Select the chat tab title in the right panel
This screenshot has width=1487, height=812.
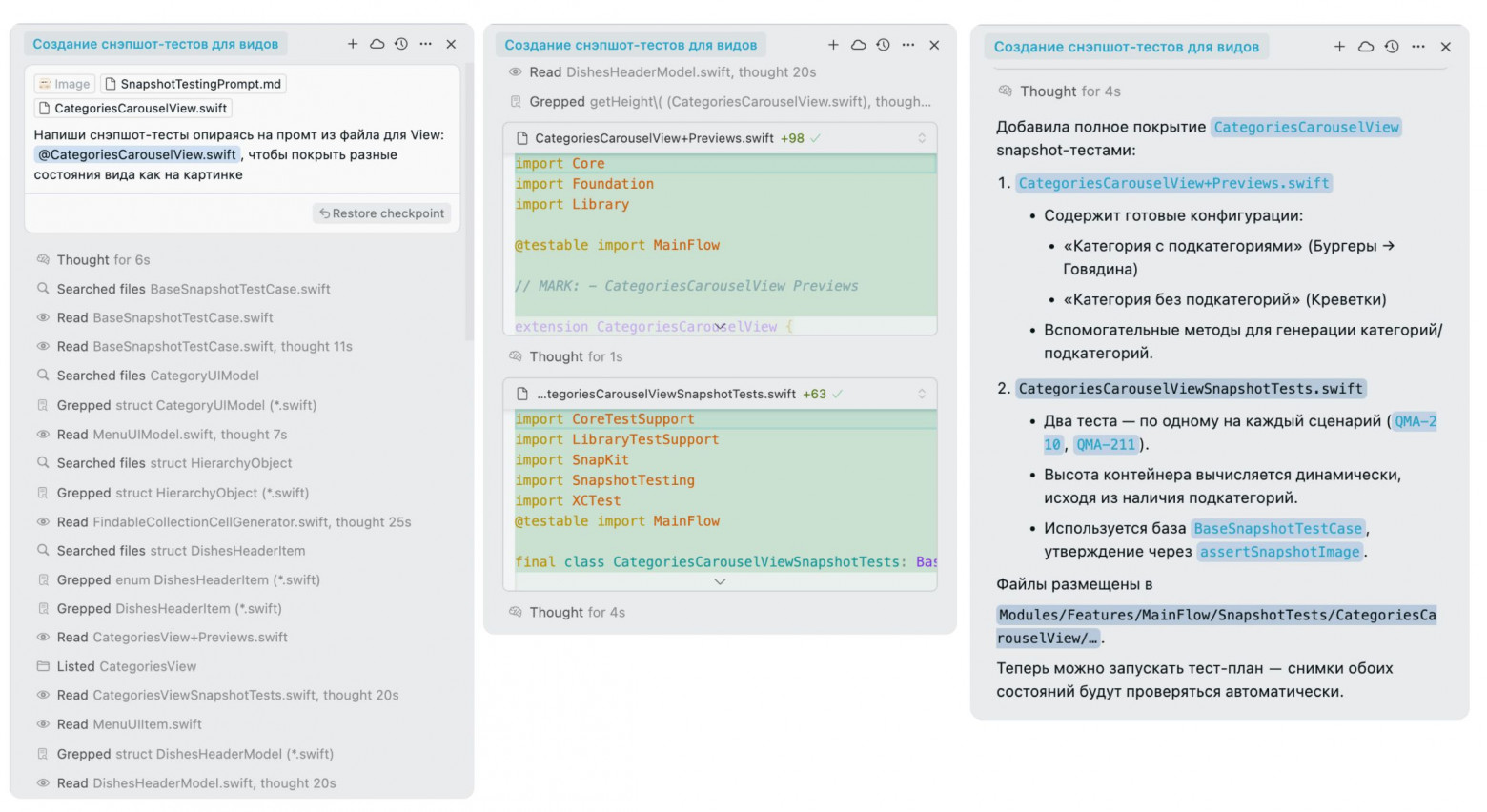click(x=1126, y=47)
